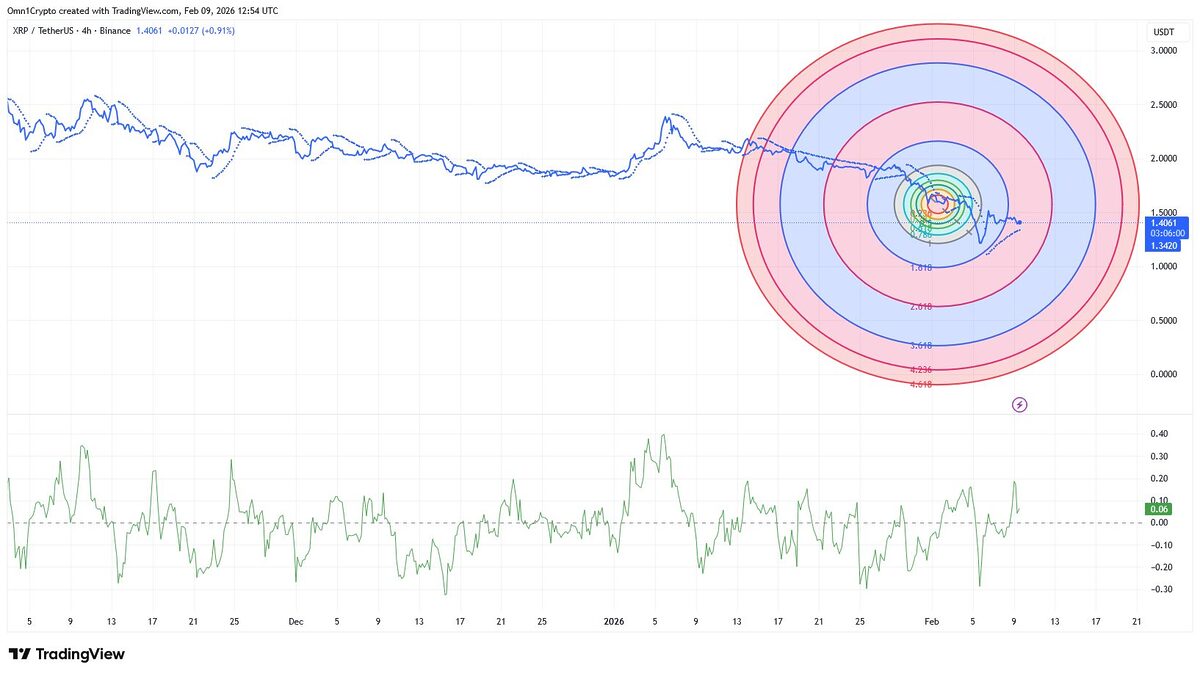The height and width of the screenshot is (676, 1200).
Task: Click the 3.618 Fibonacci level label
Action: (922, 344)
